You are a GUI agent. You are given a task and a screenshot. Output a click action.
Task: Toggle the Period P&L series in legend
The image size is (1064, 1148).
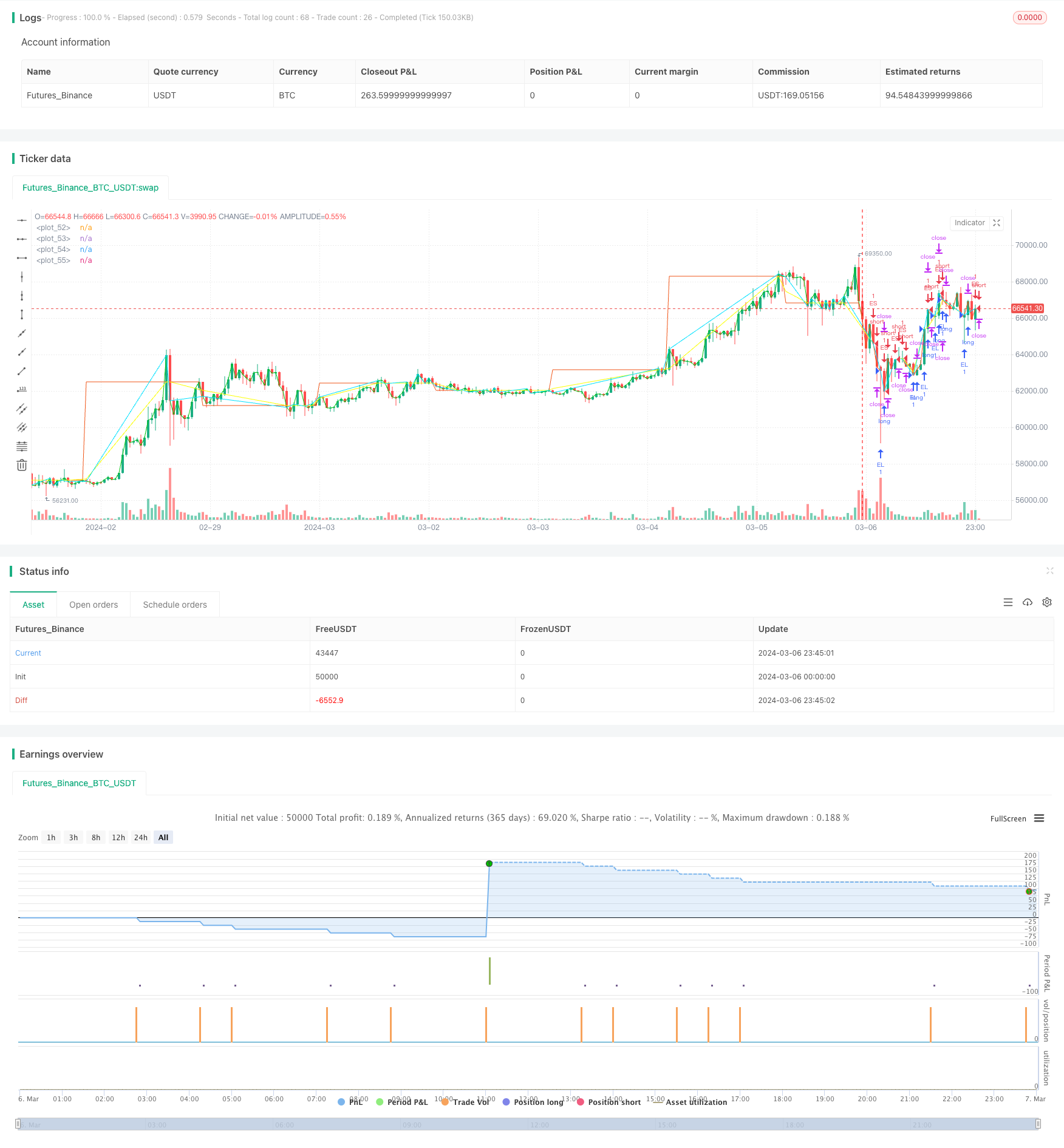[x=402, y=1102]
